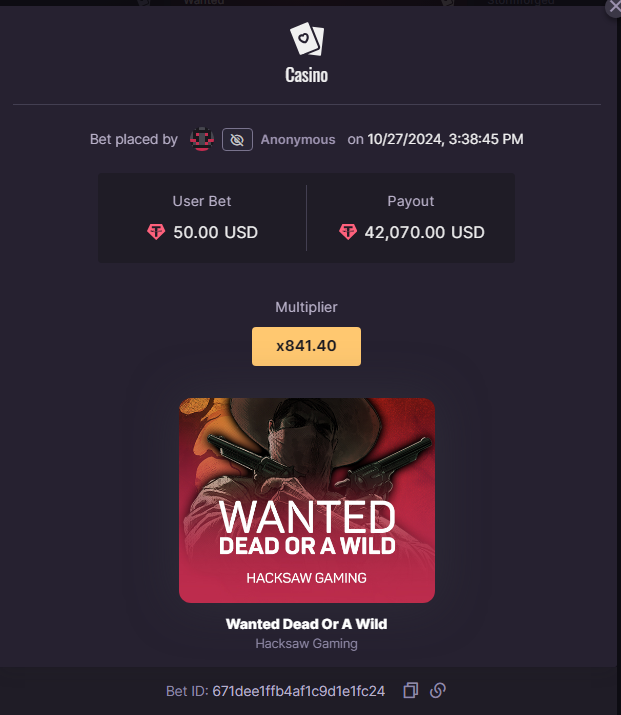Screen dimensions: 621x715
Task: Click the hidden-eye anonymous badge icon
Action: point(237,140)
